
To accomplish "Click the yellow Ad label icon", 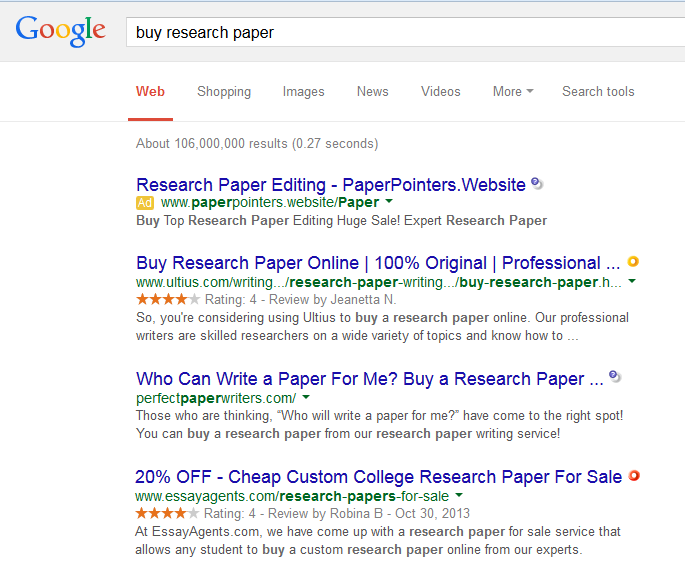I will click(x=145, y=203).
